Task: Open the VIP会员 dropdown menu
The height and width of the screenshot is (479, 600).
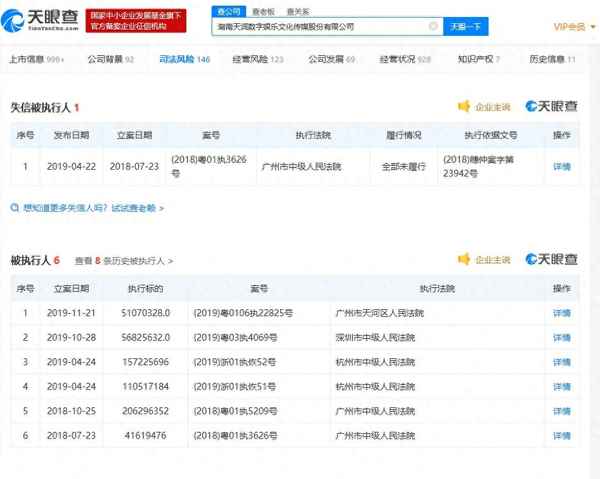Action: (x=574, y=27)
